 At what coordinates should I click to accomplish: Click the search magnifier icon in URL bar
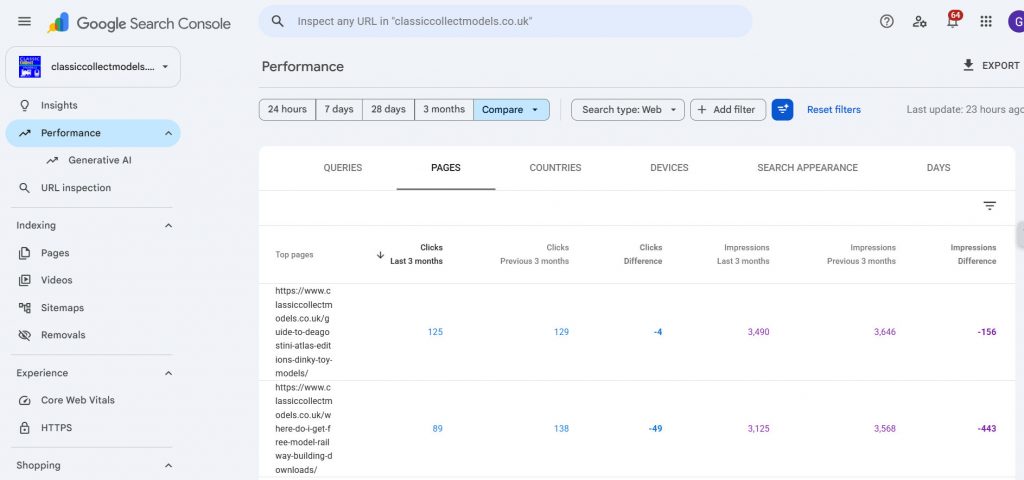pos(278,21)
